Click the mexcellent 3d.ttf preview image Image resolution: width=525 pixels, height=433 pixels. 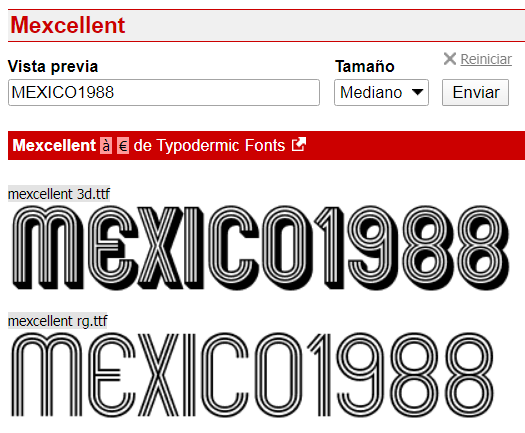point(260,247)
